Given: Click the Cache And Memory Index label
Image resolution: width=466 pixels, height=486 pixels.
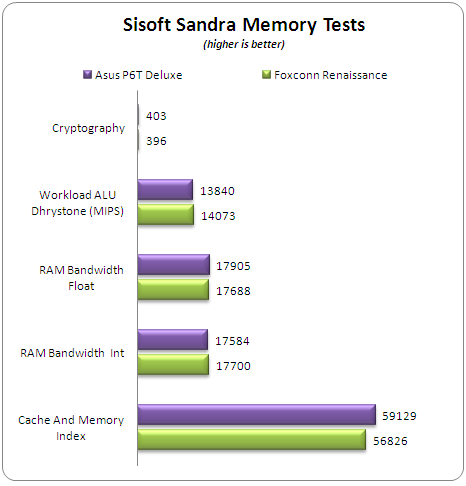Looking at the screenshot, I should [x=71, y=428].
